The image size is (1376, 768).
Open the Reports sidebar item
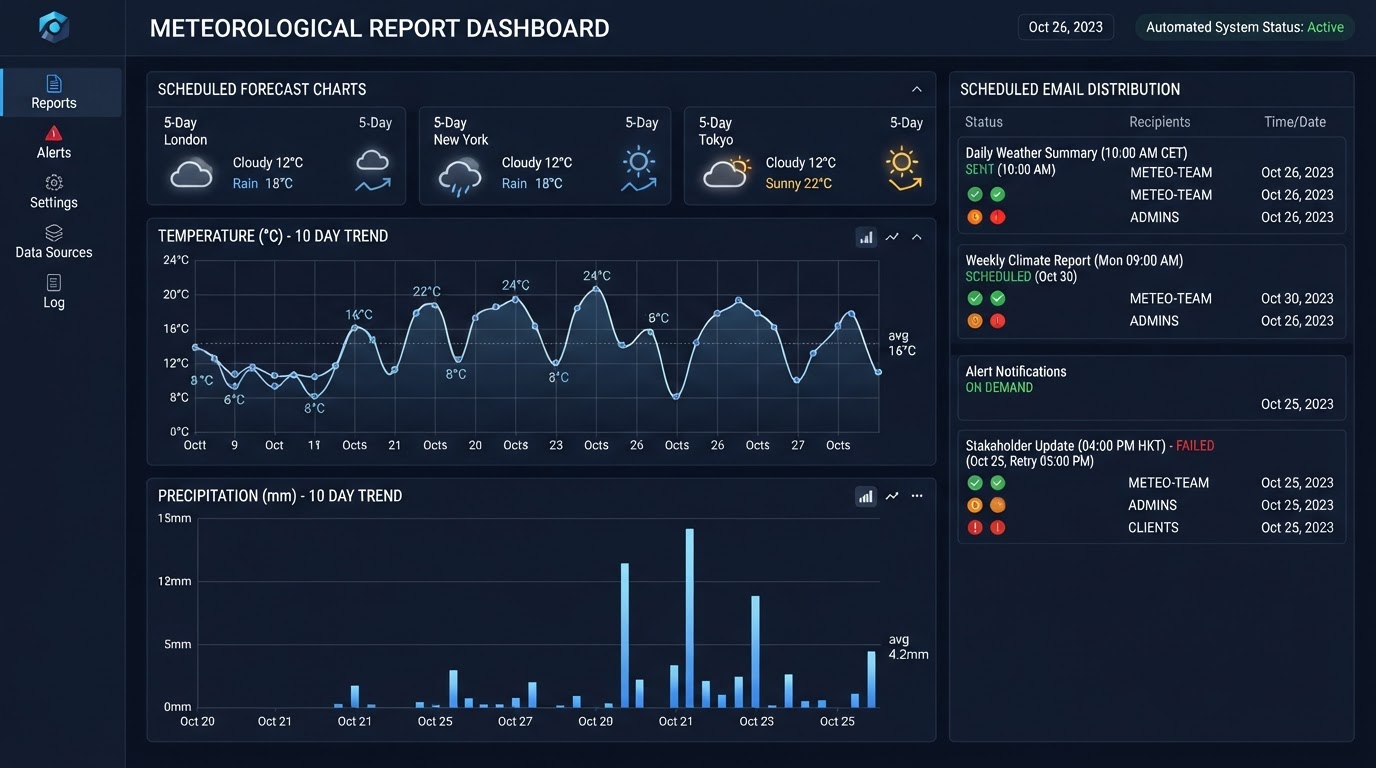point(61,92)
